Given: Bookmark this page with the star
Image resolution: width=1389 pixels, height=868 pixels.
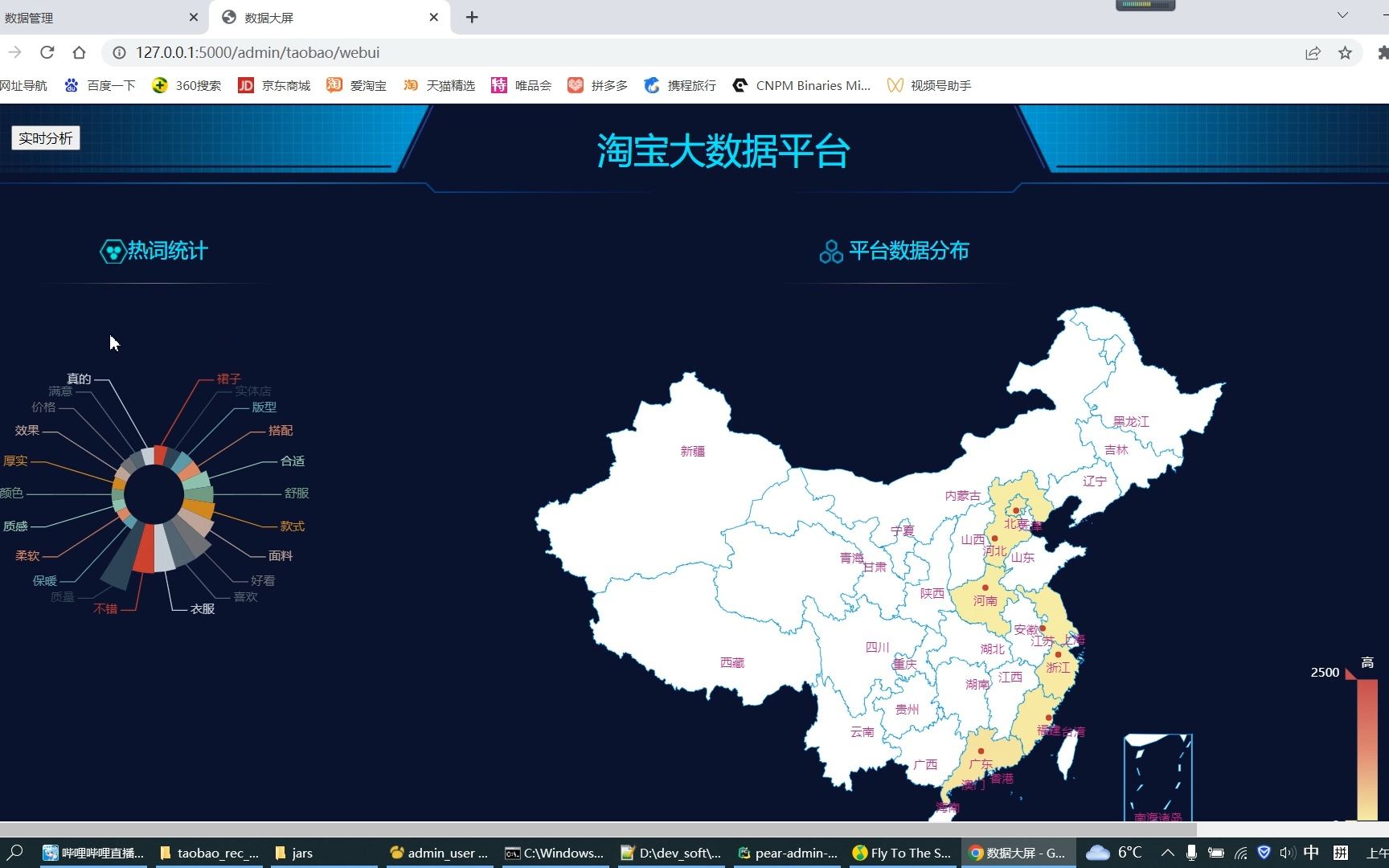Looking at the screenshot, I should [1345, 53].
